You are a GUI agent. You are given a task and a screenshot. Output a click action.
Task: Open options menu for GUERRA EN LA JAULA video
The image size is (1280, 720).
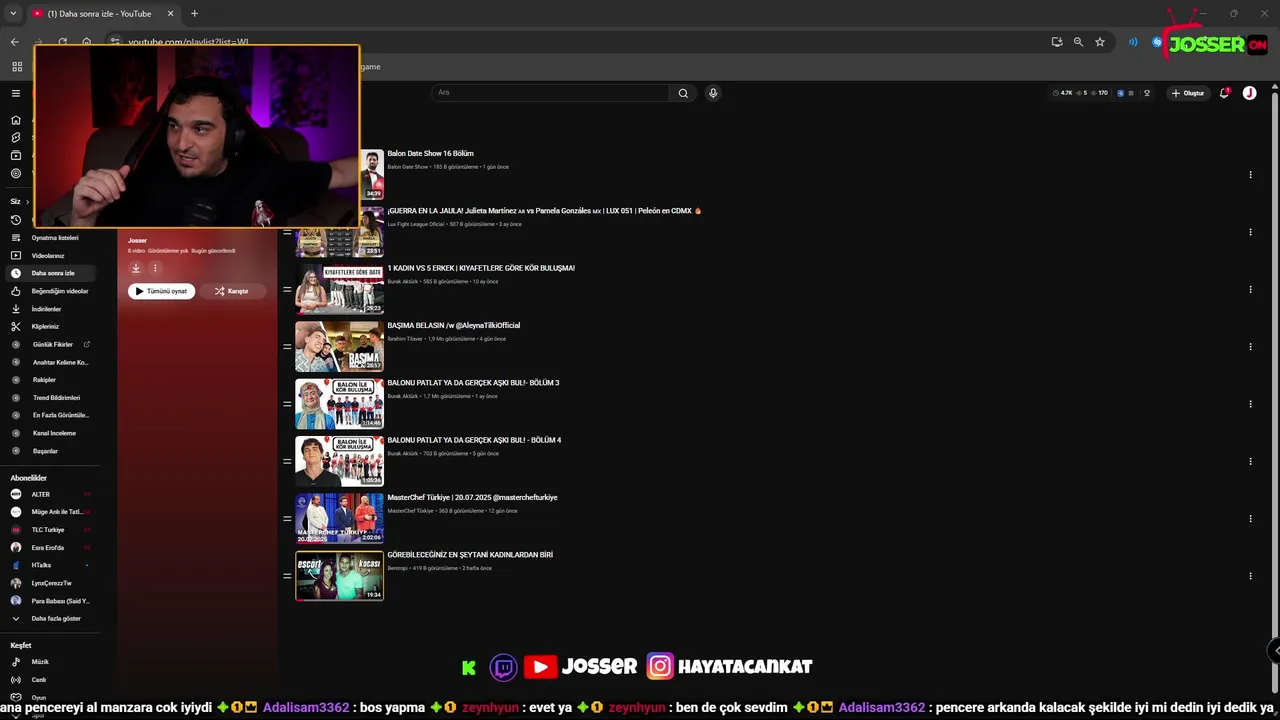pos(1250,232)
